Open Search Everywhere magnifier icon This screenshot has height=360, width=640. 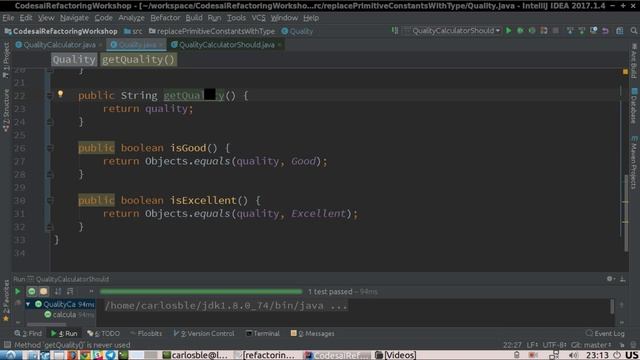coord(633,31)
